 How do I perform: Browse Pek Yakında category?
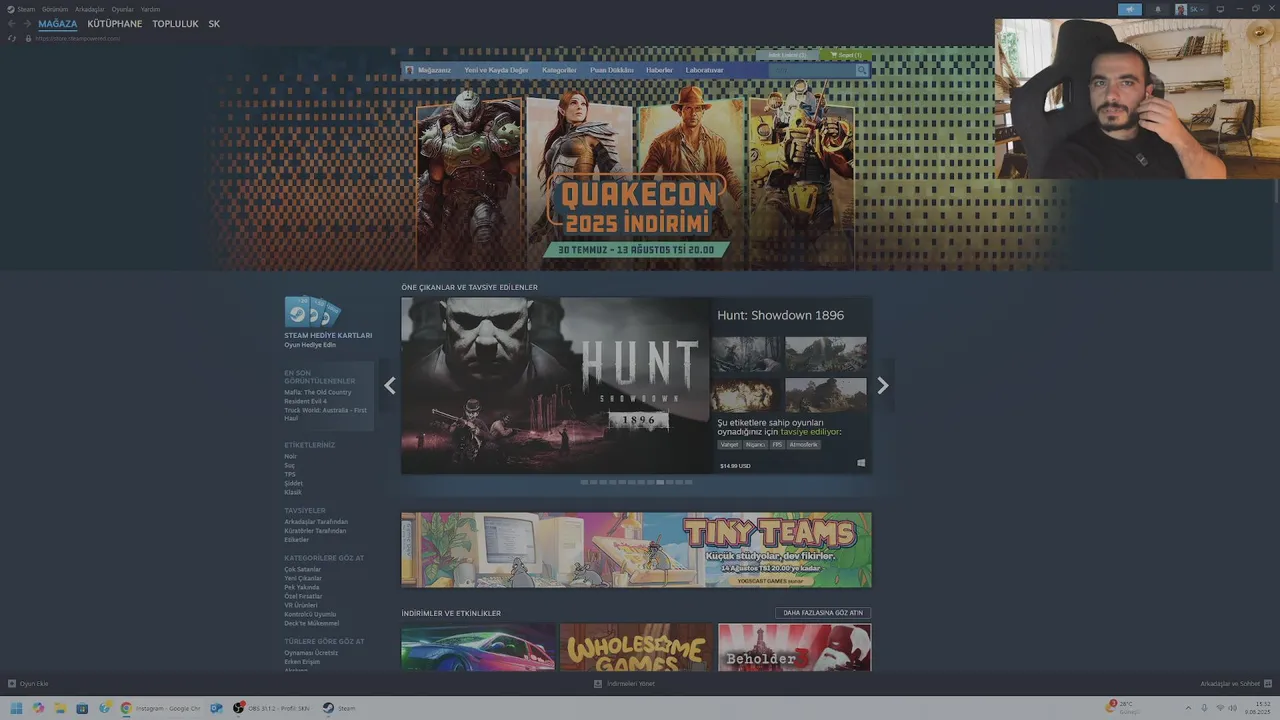click(x=301, y=587)
